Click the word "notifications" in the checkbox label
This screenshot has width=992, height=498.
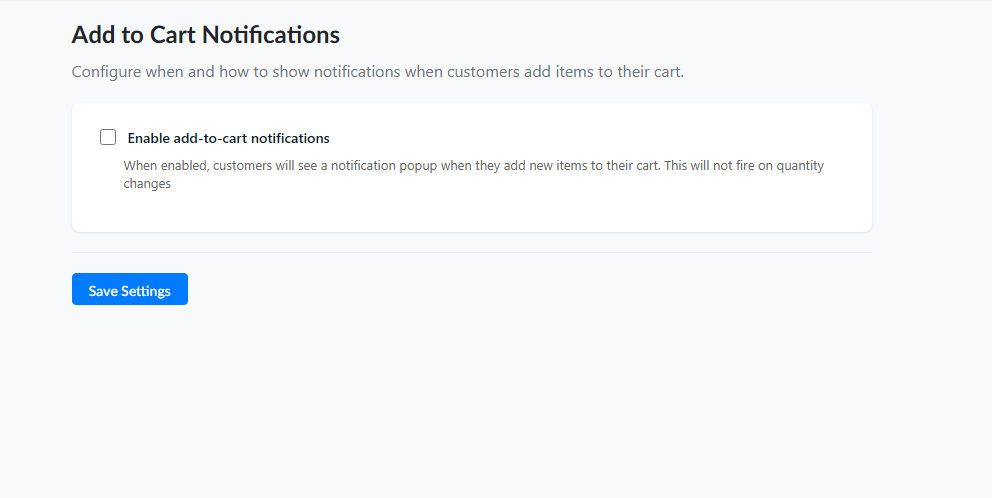[290, 139]
